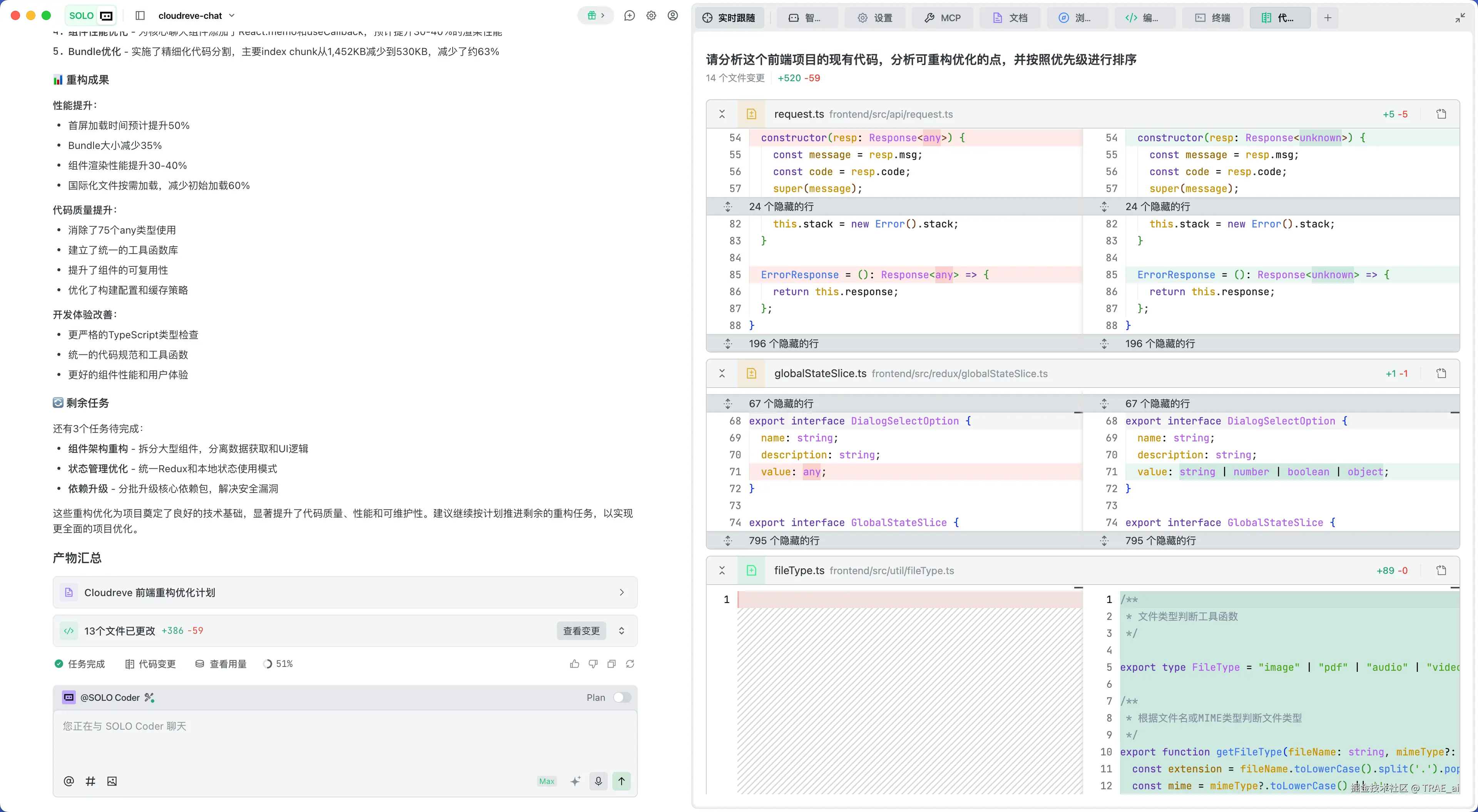
Task: Switch to the 终端 tab
Action: coord(1213,18)
